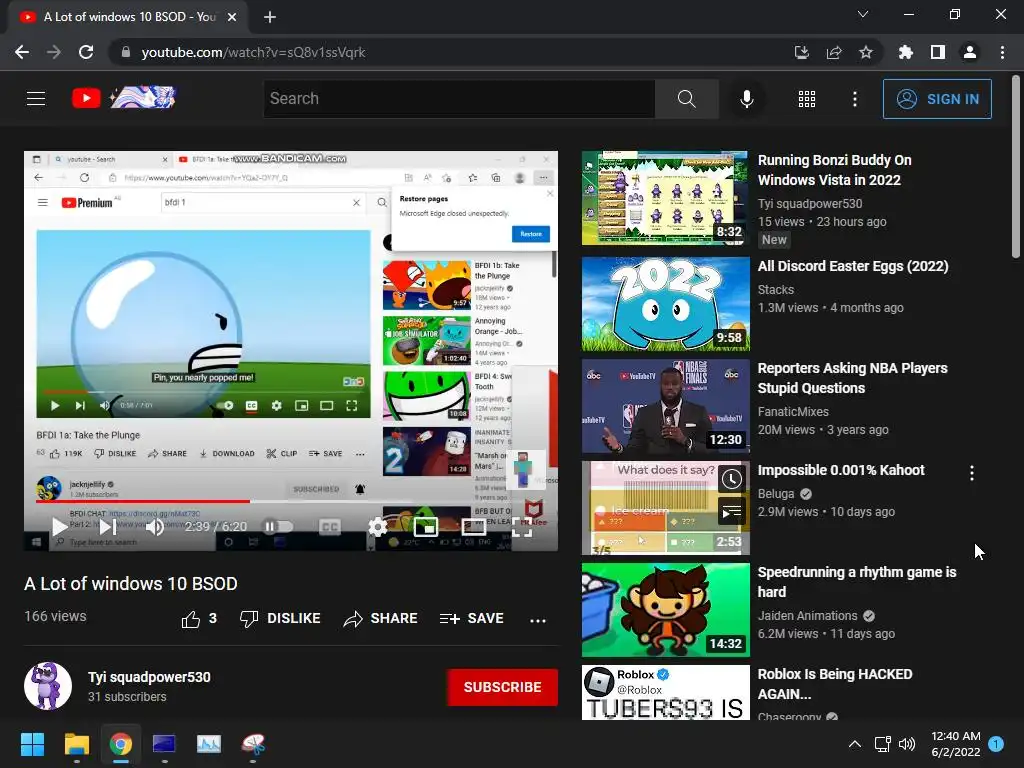This screenshot has width=1024, height=768.
Task: Open the Beluga channel name
Action: point(776,494)
